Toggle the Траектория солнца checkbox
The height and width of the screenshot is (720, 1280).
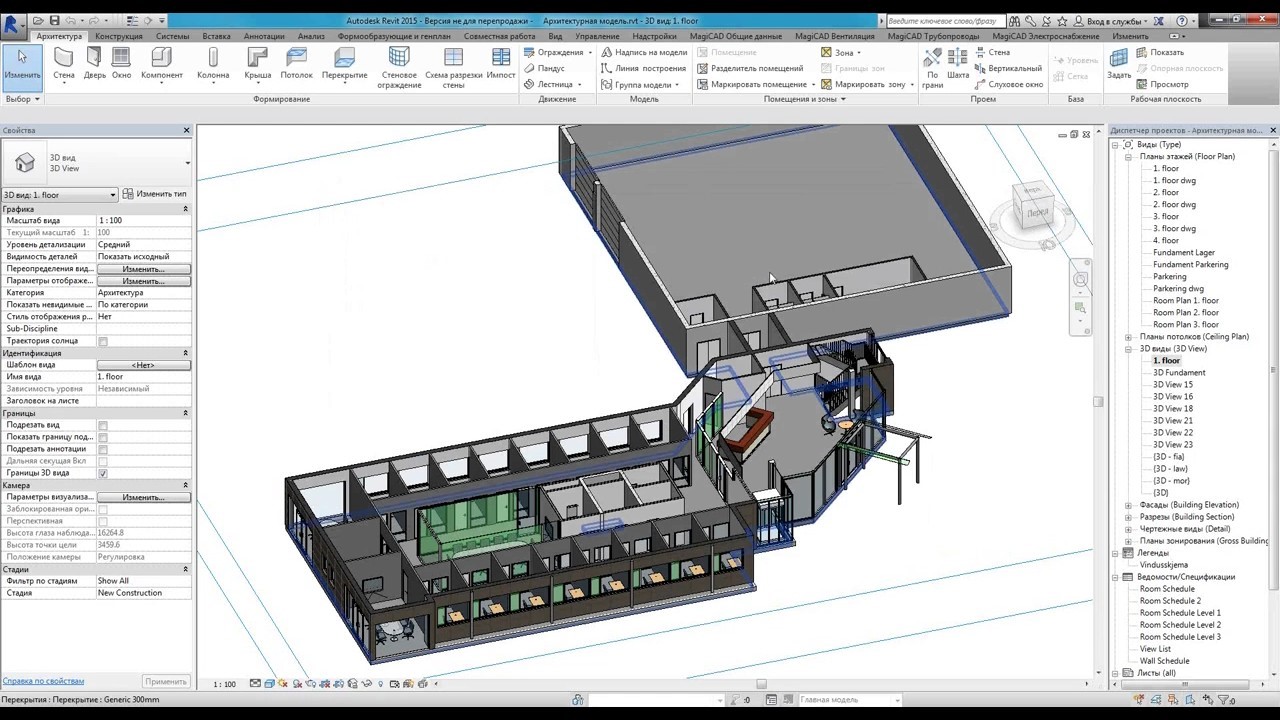103,341
